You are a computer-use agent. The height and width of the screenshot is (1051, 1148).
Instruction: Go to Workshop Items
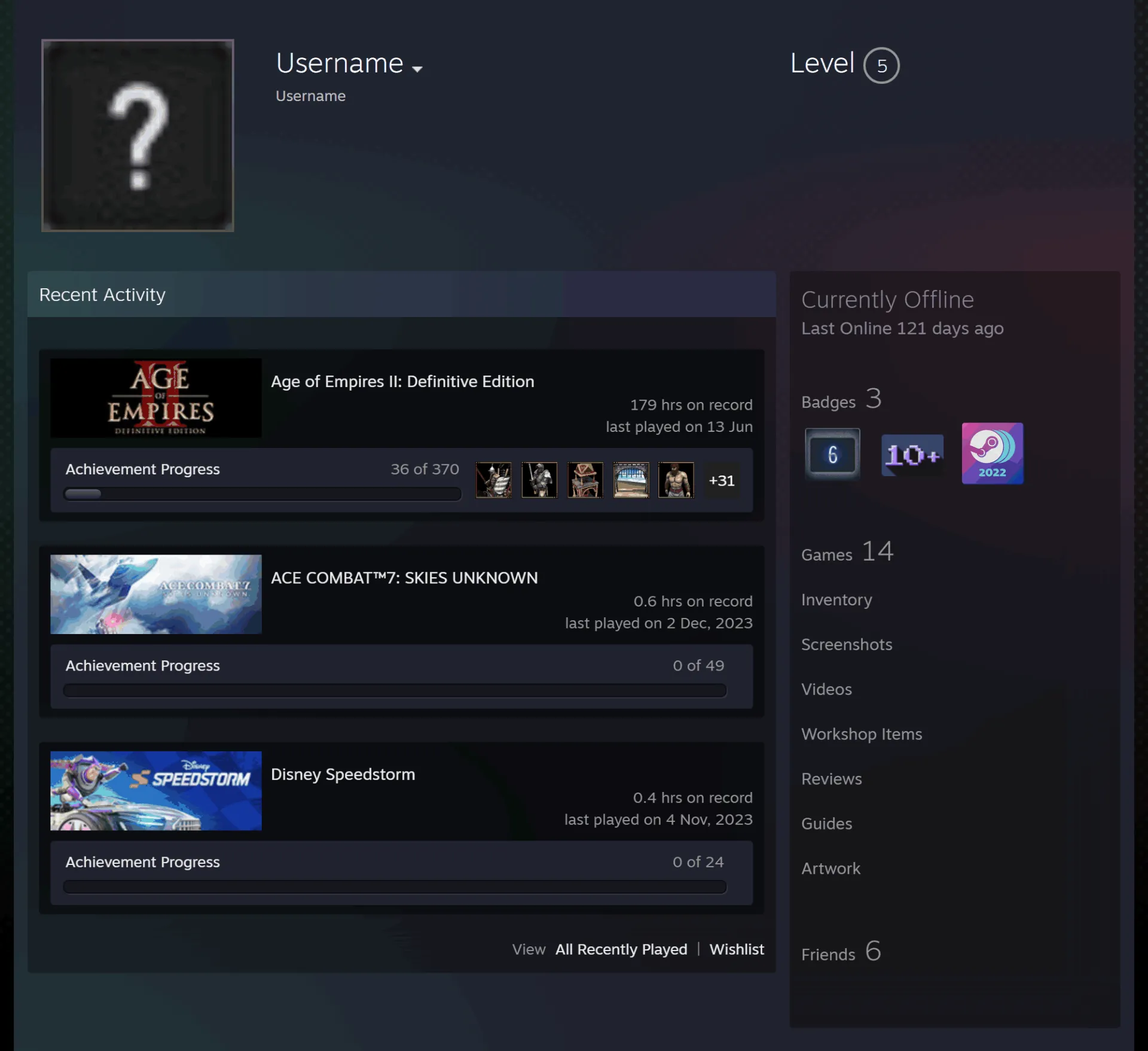(x=862, y=734)
